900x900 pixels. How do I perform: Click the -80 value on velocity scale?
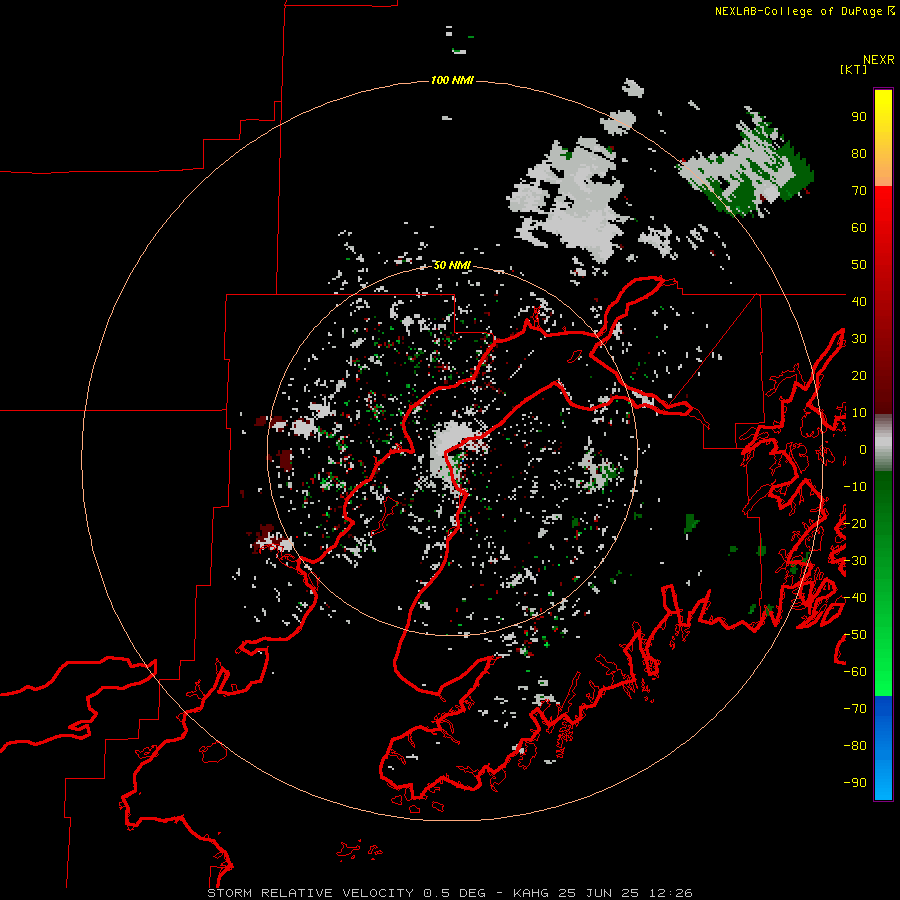click(x=855, y=746)
